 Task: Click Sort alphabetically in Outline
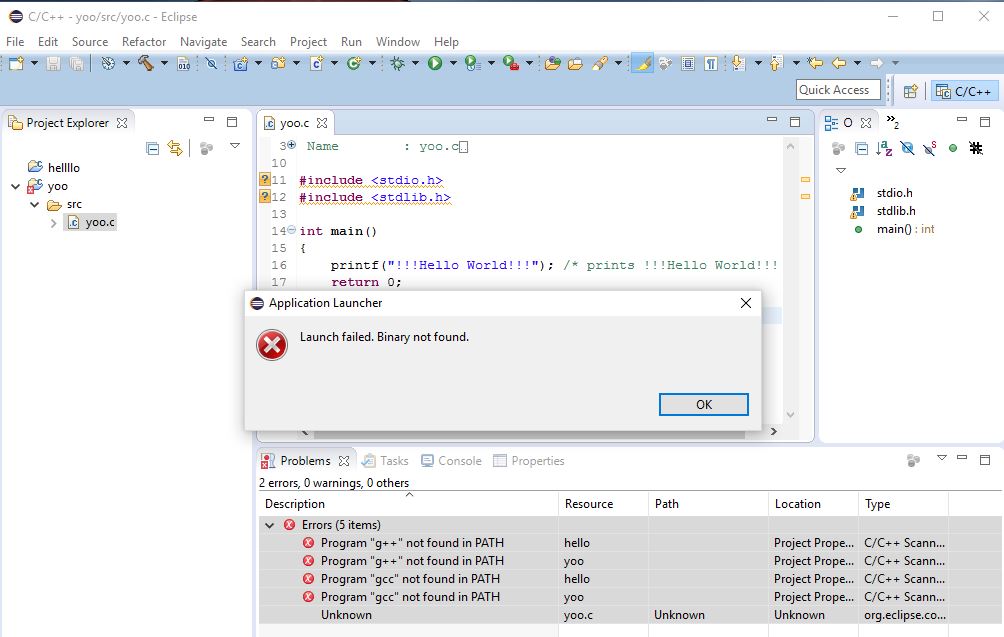884,149
